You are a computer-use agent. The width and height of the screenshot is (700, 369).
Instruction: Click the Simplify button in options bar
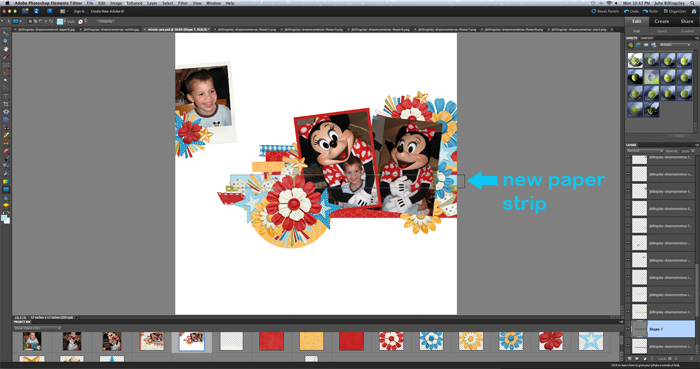[106, 21]
